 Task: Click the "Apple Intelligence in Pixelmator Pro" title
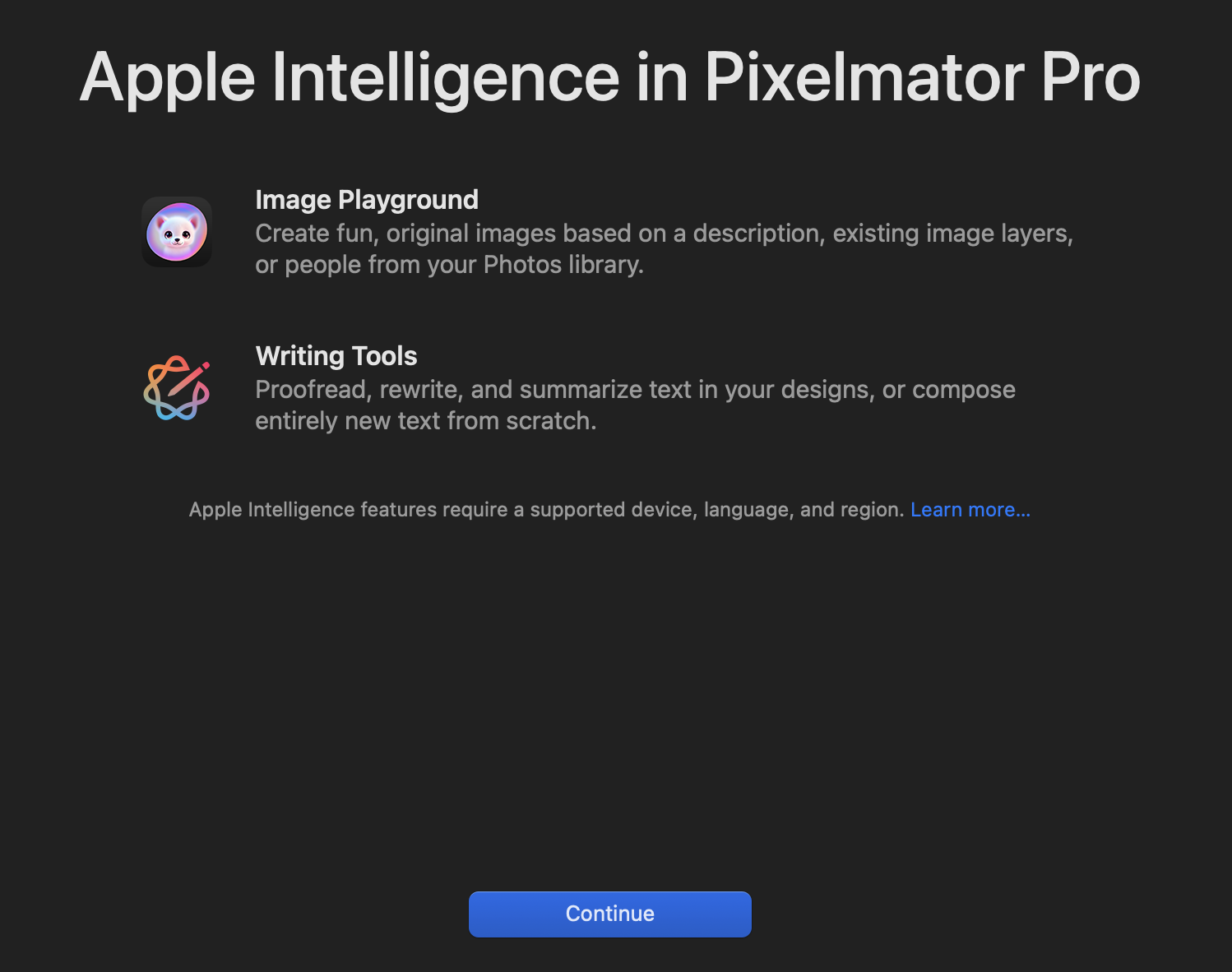(610, 78)
